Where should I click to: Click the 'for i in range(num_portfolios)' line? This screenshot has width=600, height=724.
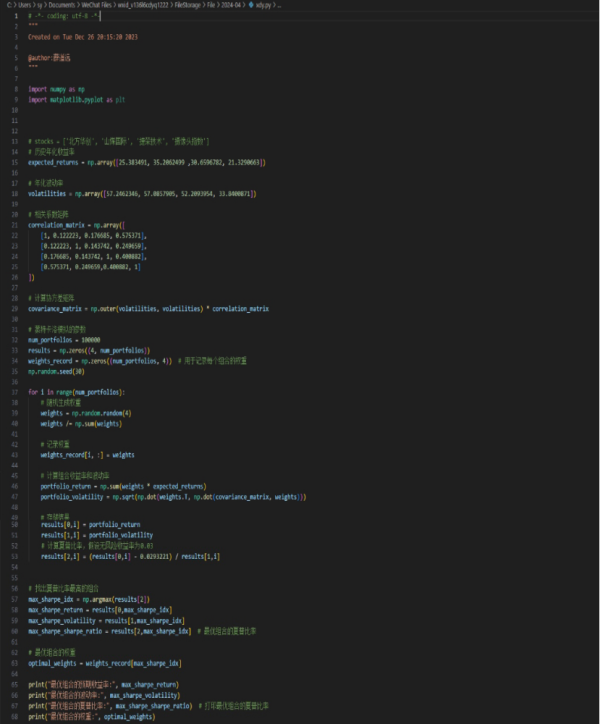click(x=76, y=391)
